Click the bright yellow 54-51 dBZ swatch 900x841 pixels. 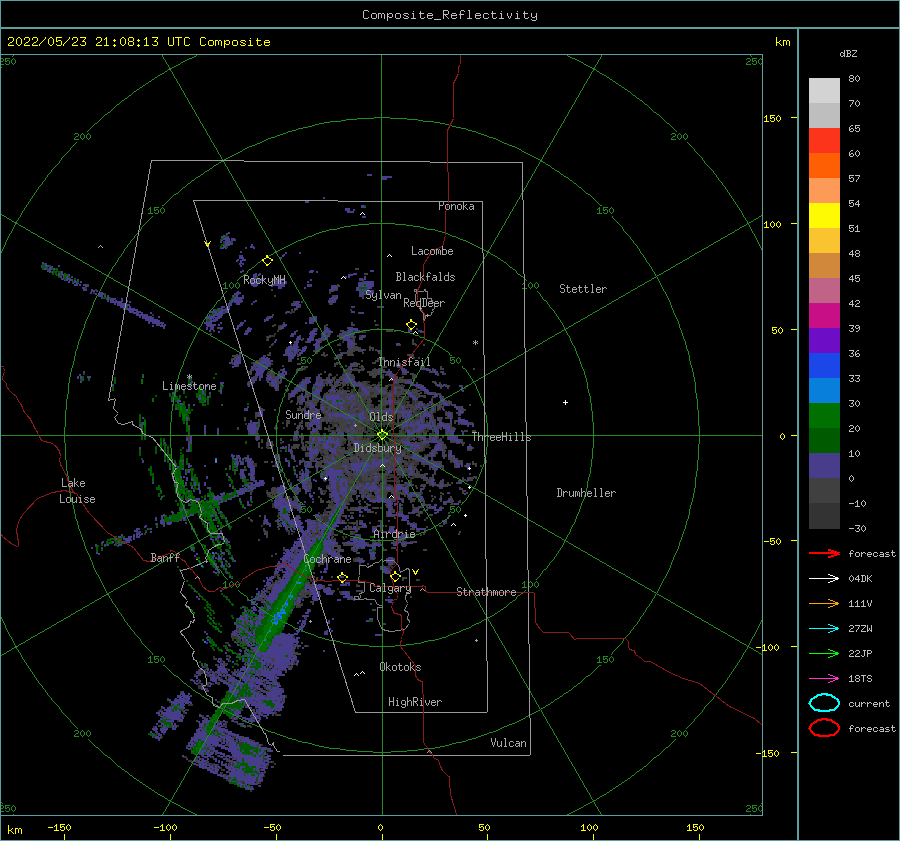824,216
